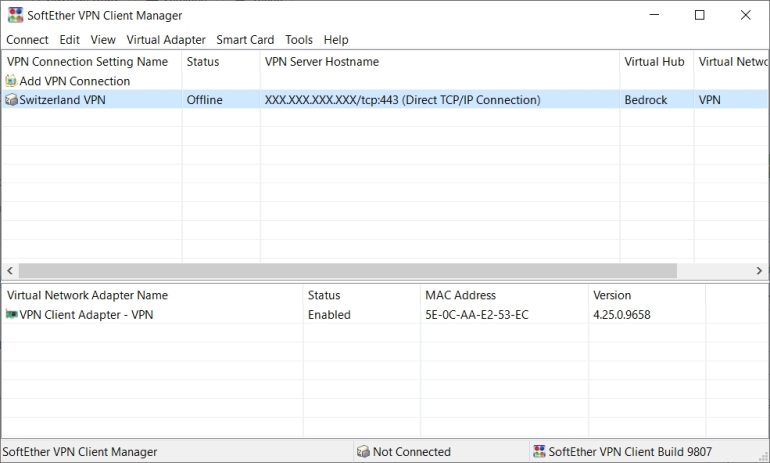Click the SoftEther app icon in title bar
The height and width of the screenshot is (463, 770).
tap(14, 15)
